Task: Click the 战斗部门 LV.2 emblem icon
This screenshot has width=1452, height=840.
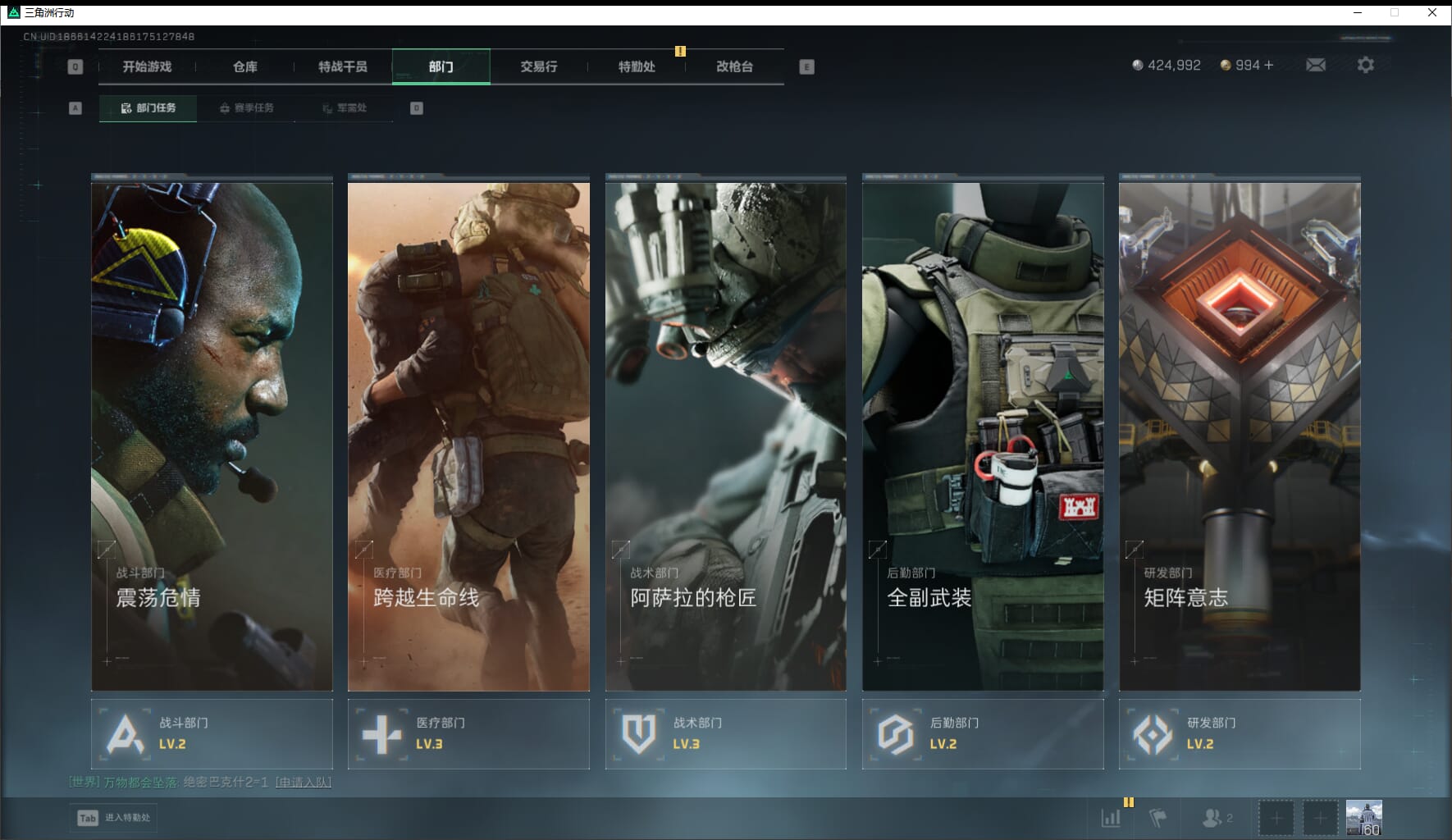Action: pos(126,733)
